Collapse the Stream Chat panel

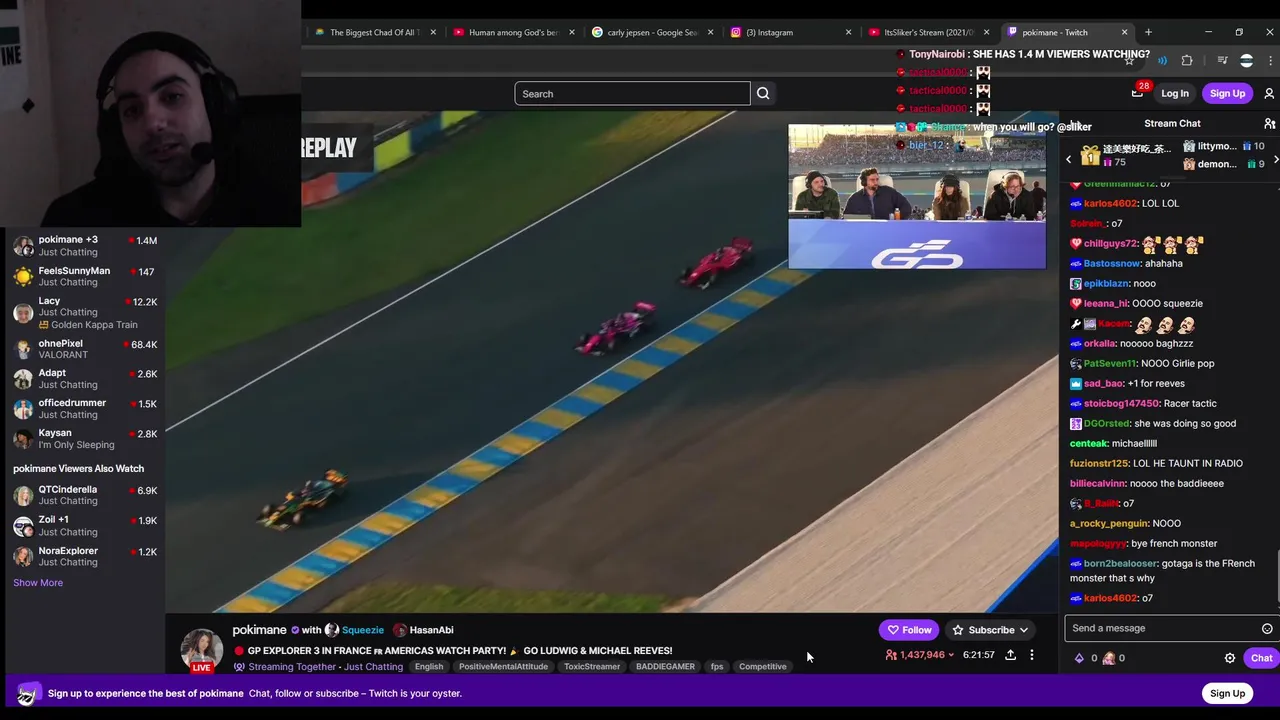(x=1075, y=124)
